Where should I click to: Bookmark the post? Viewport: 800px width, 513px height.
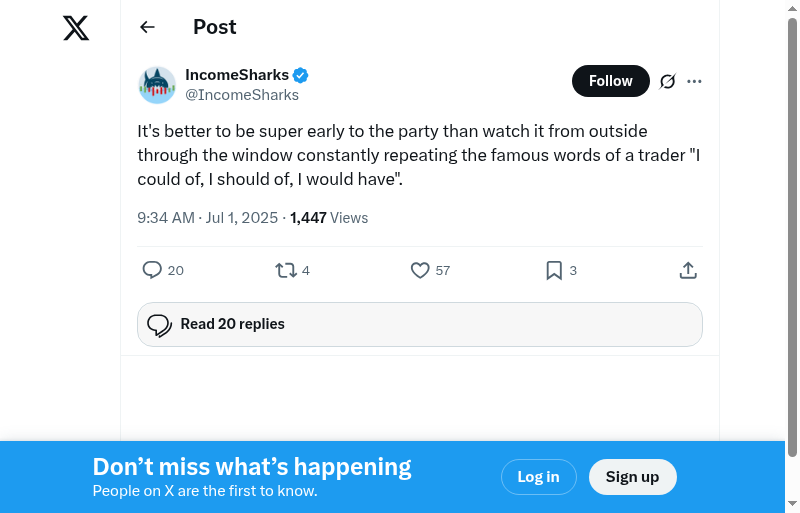point(554,270)
